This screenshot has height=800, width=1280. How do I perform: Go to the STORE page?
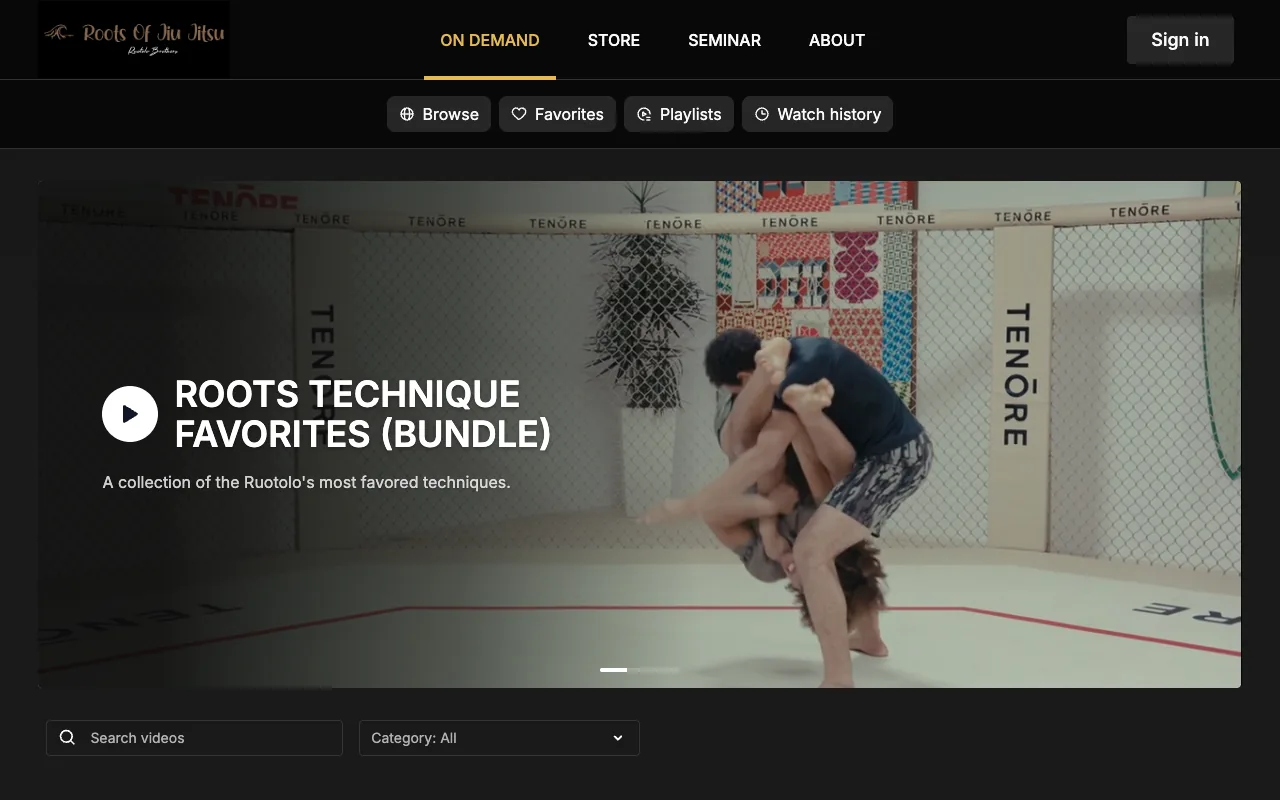614,40
